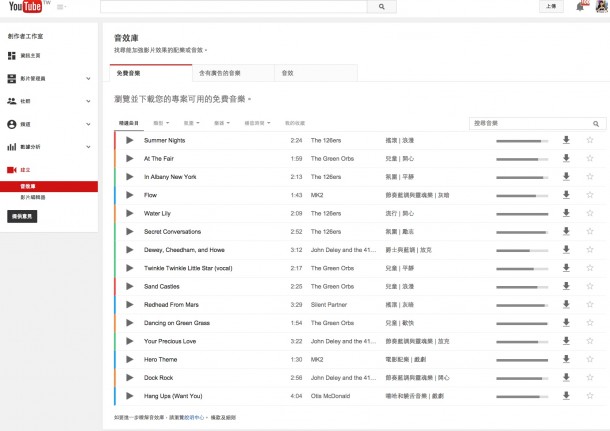Play the Summer Nights track
The width and height of the screenshot is (610, 431).
click(x=128, y=140)
